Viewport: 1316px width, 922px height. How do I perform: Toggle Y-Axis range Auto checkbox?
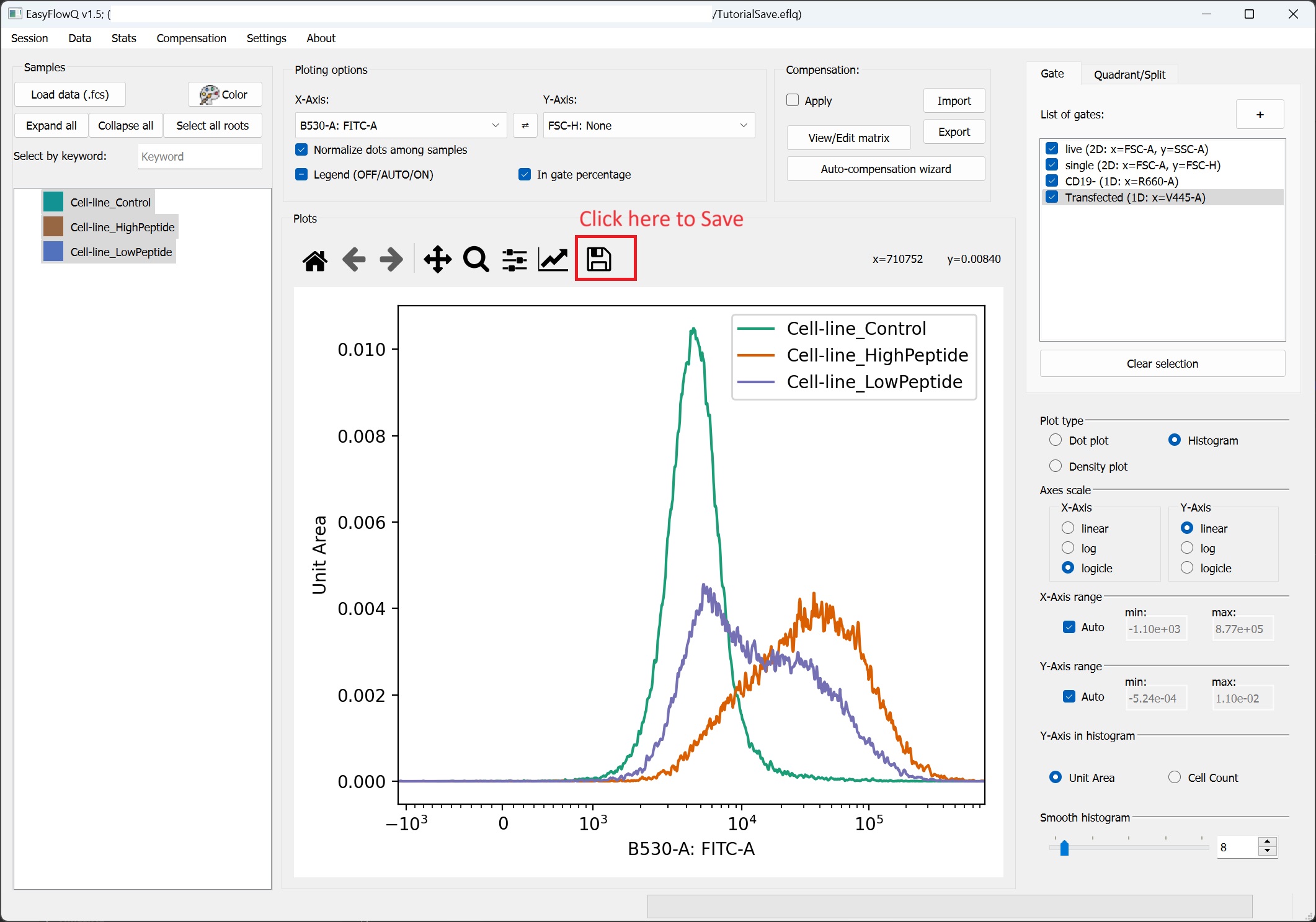[x=1069, y=696]
